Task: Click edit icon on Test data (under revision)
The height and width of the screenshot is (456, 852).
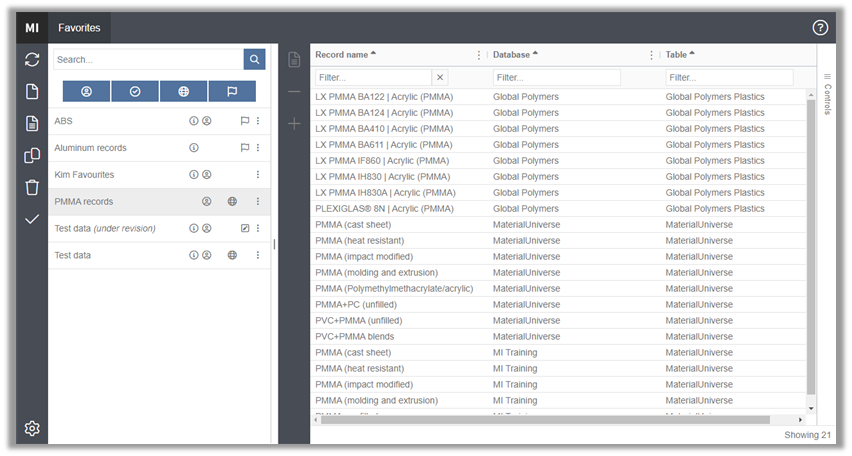Action: [245, 228]
